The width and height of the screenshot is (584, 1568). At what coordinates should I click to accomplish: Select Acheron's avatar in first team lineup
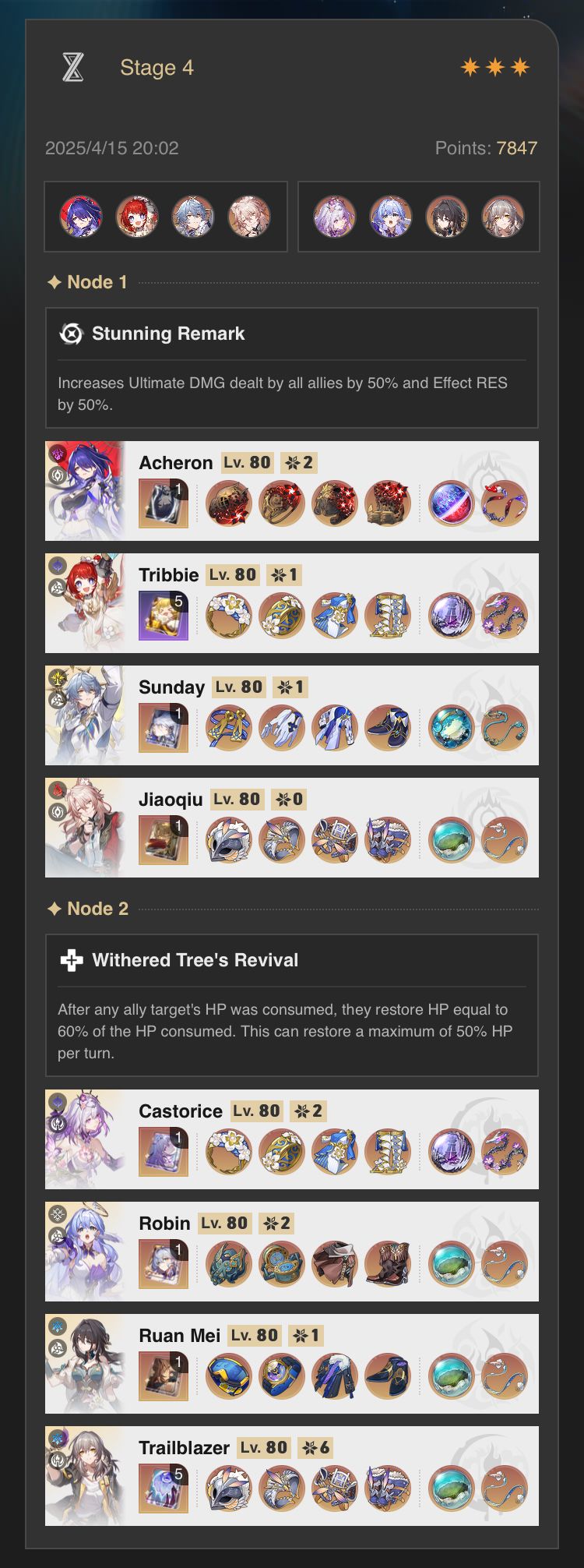(81, 217)
